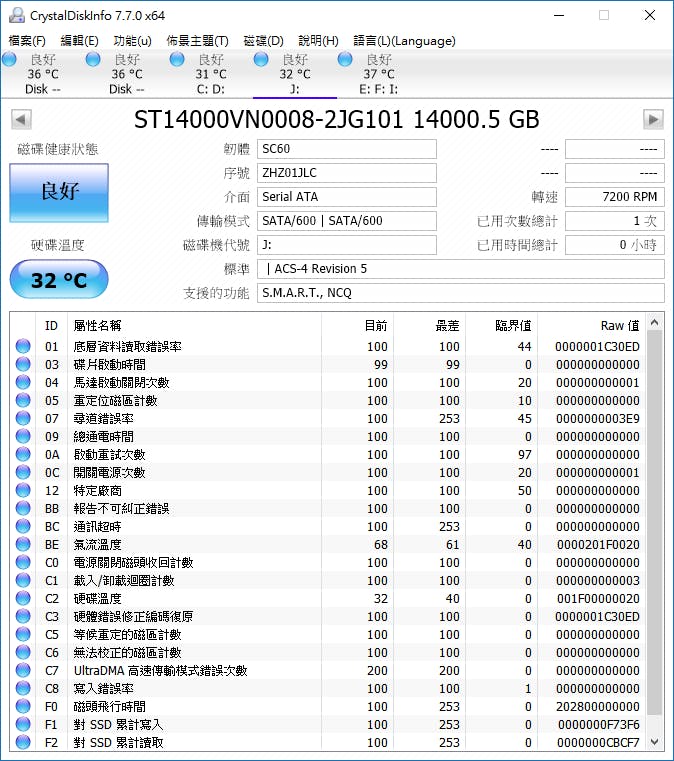
Task: Click status orb for attribute 03
Action: 23,364
